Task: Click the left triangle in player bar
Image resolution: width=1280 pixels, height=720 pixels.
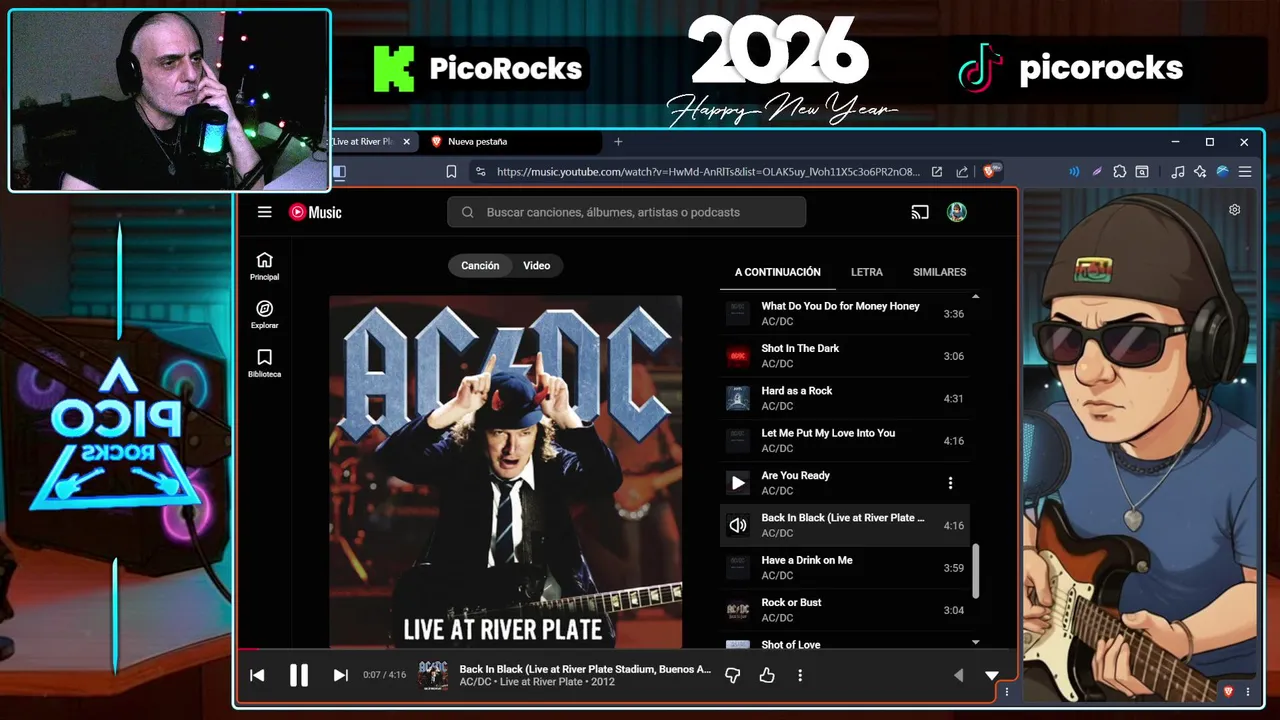Action: click(958, 675)
